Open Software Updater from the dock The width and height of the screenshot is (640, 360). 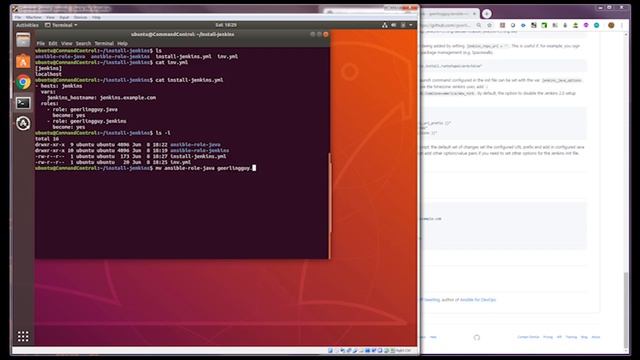pyautogui.click(x=23, y=123)
